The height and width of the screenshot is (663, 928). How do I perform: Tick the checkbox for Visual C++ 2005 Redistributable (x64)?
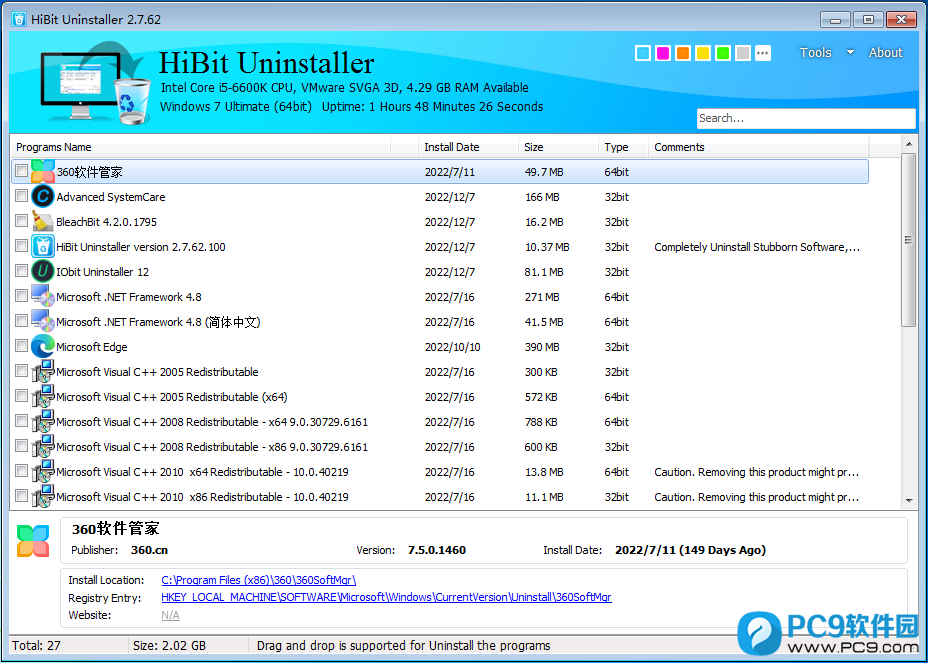(x=21, y=396)
